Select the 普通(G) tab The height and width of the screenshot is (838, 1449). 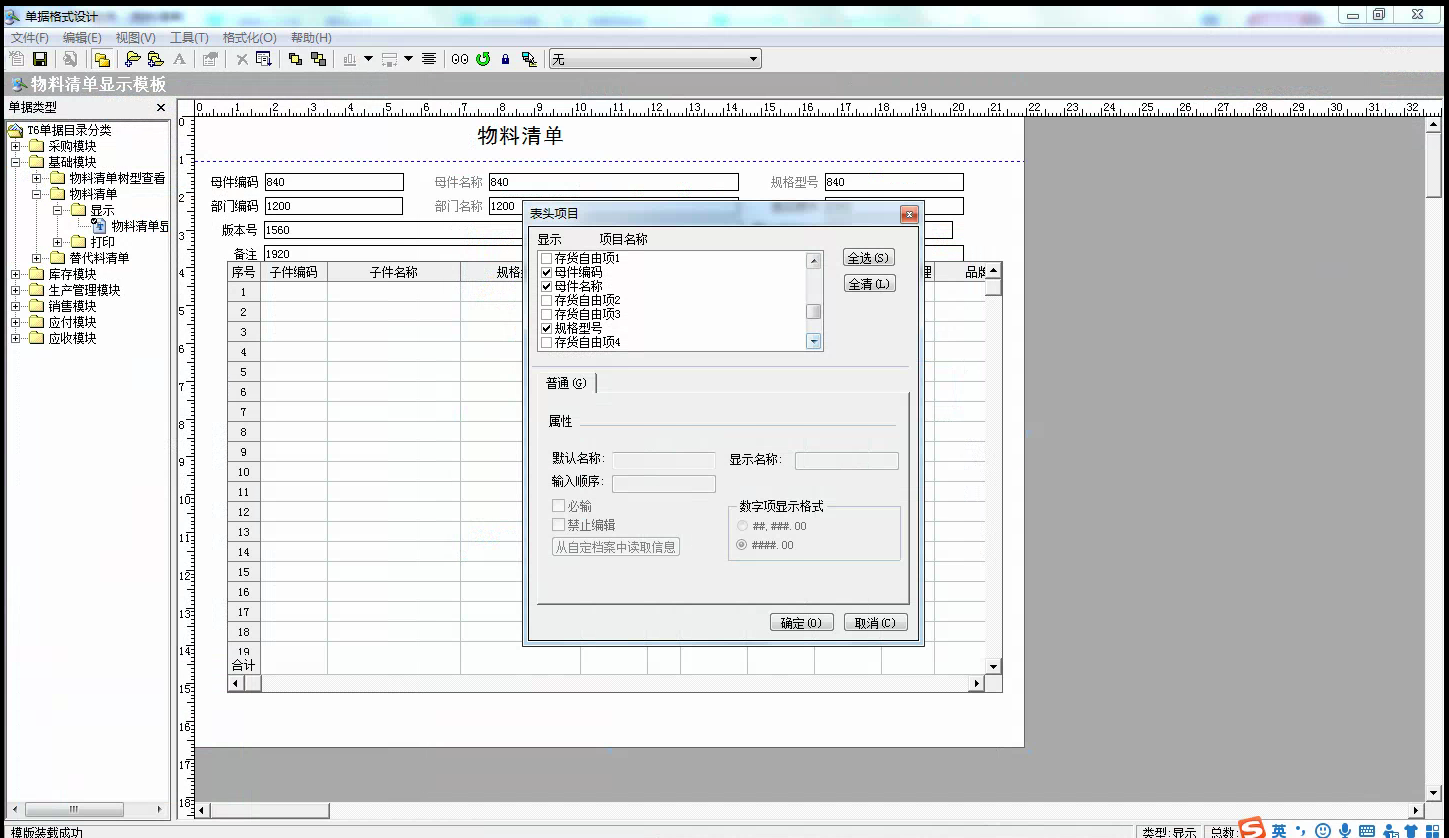coord(566,383)
